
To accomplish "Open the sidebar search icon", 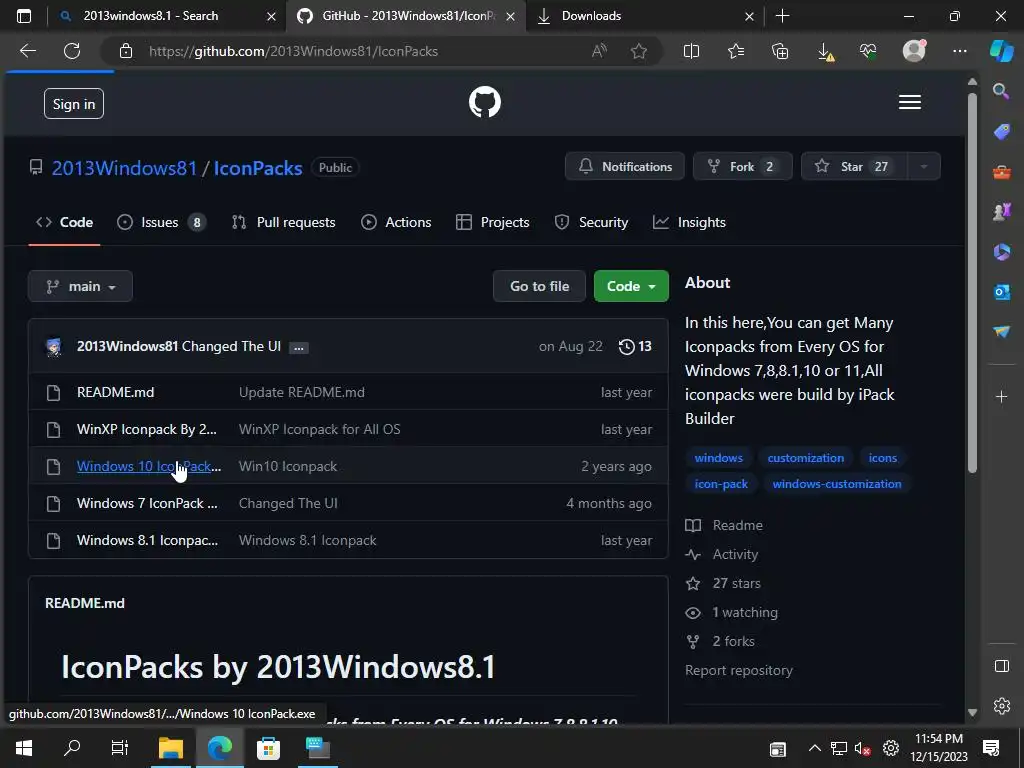I will click(1001, 91).
